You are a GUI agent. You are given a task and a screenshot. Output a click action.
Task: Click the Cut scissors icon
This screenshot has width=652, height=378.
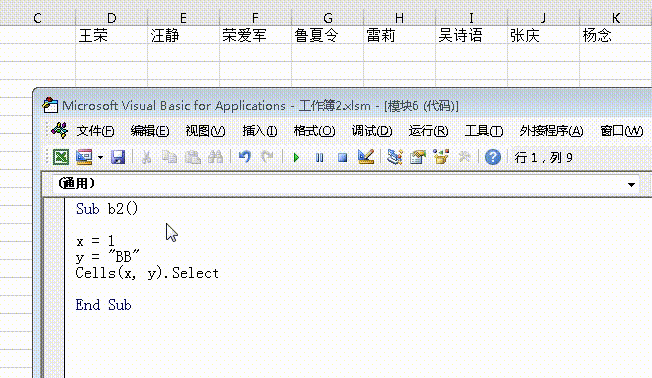point(146,157)
